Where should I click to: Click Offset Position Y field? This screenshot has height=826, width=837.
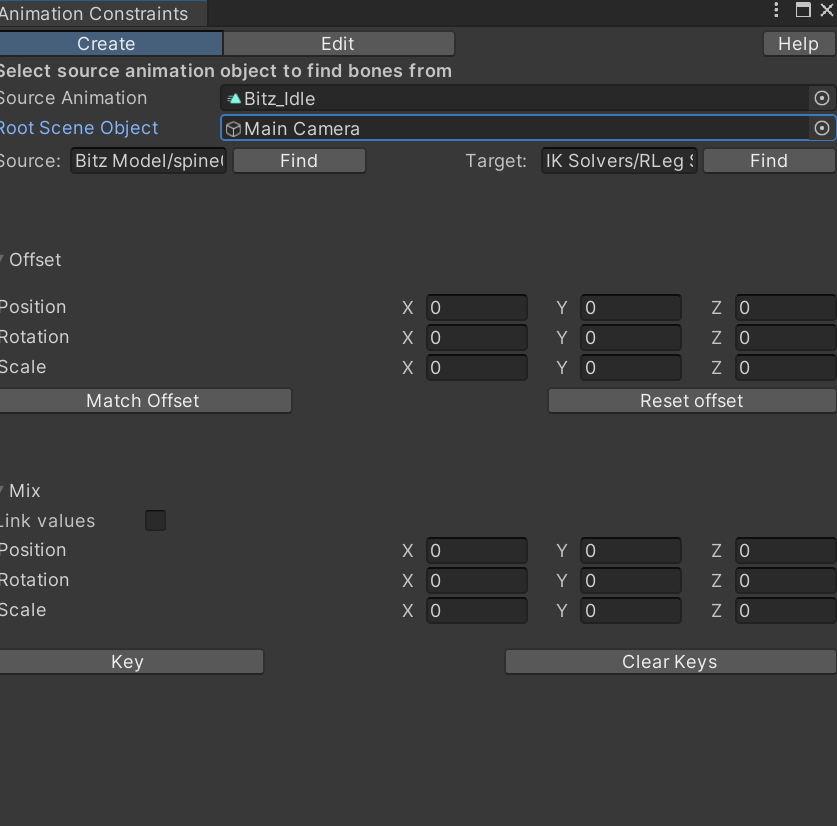click(631, 308)
